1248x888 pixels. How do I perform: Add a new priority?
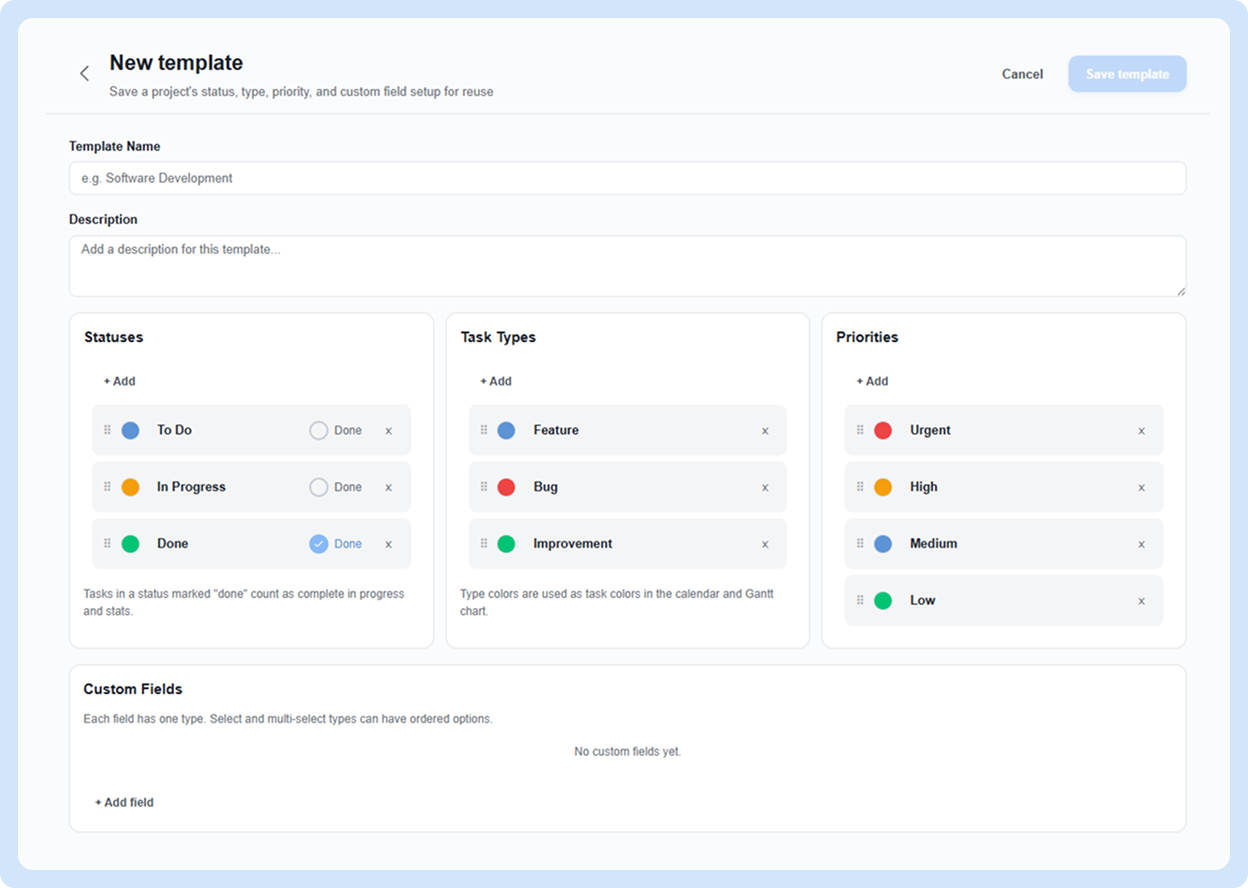pyautogui.click(x=872, y=381)
